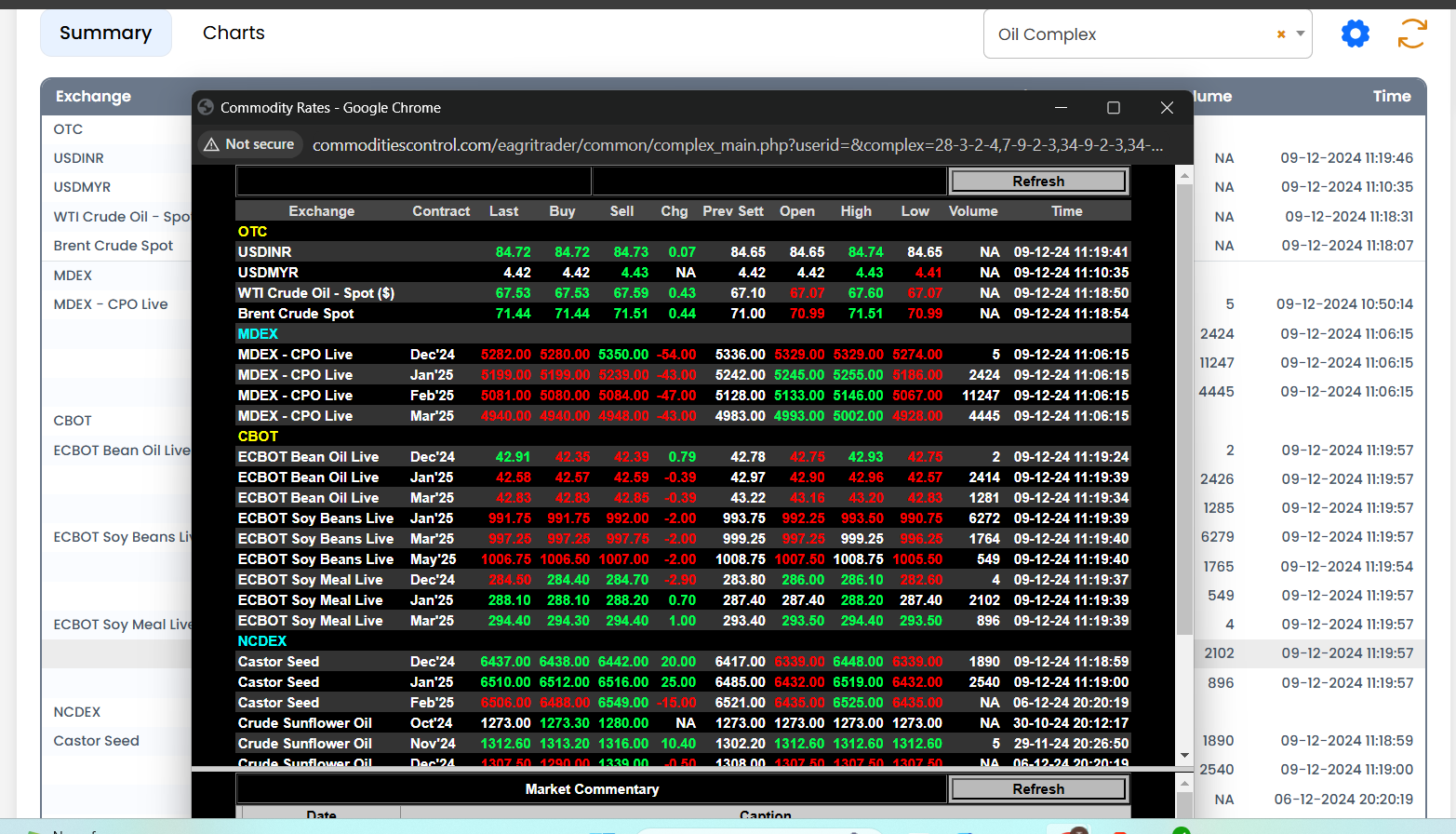
Task: Switch to the Charts tab
Action: [x=234, y=33]
